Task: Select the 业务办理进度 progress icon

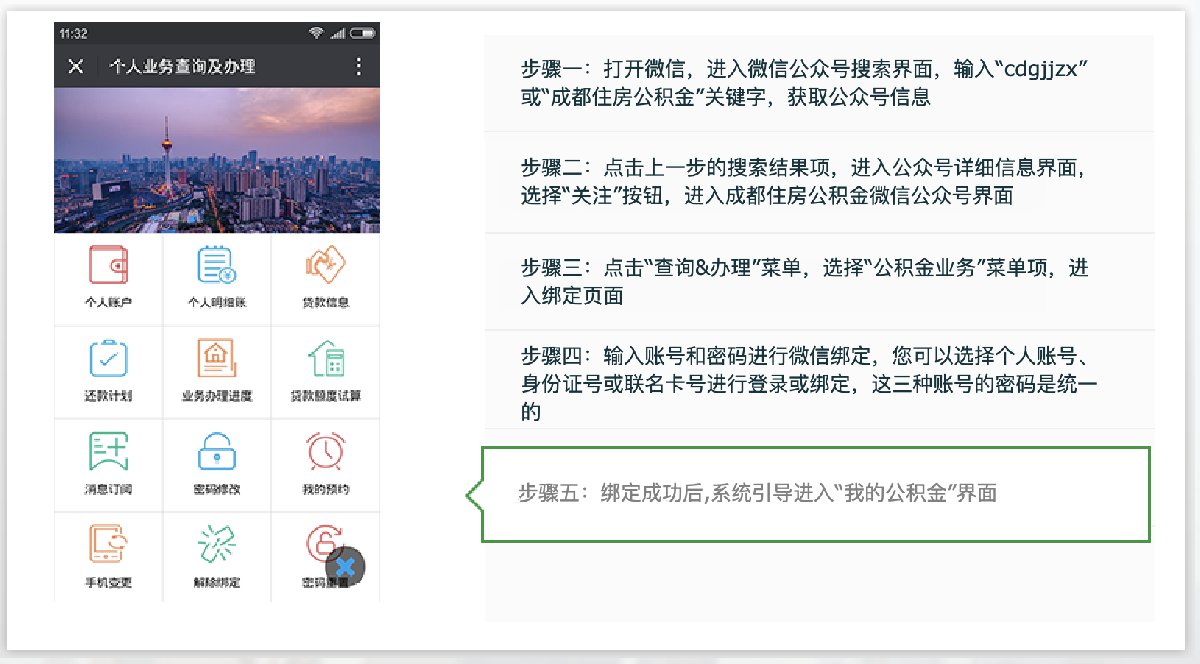Action: click(216, 358)
